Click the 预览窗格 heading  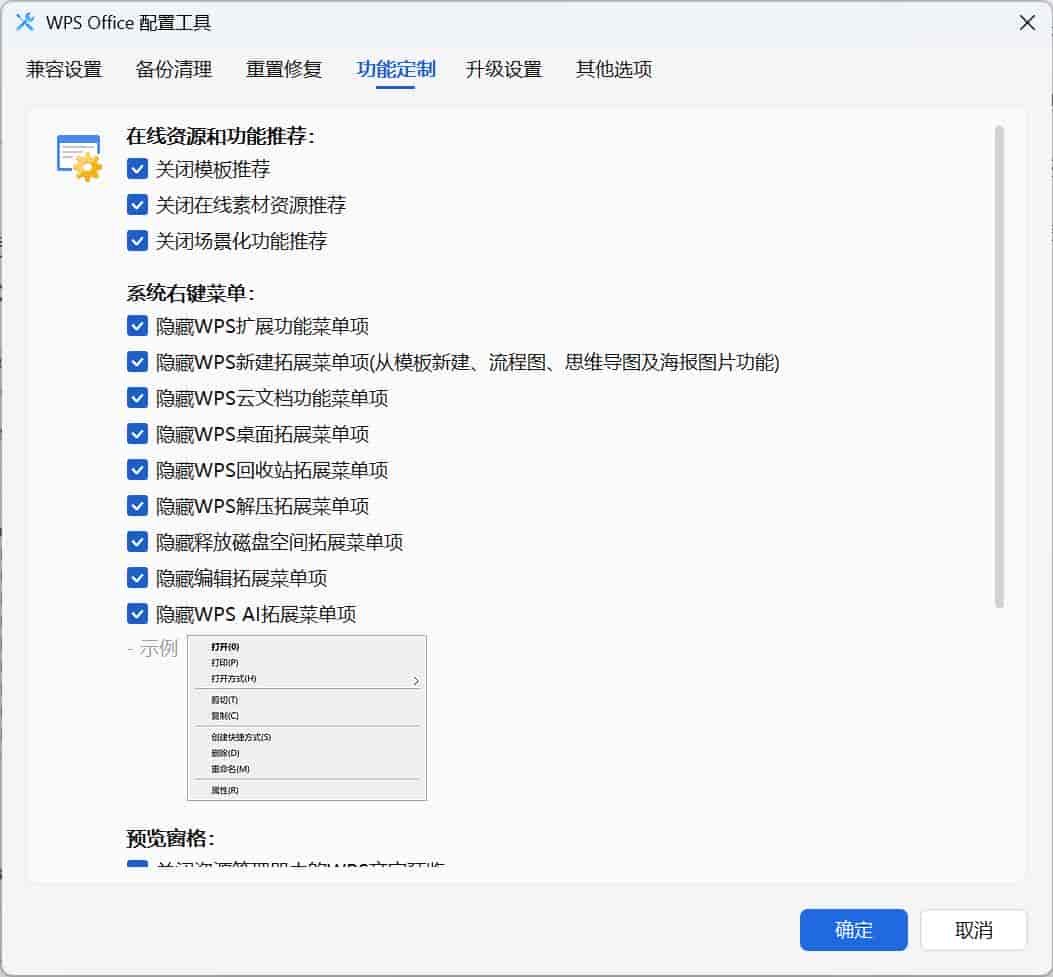coord(171,839)
